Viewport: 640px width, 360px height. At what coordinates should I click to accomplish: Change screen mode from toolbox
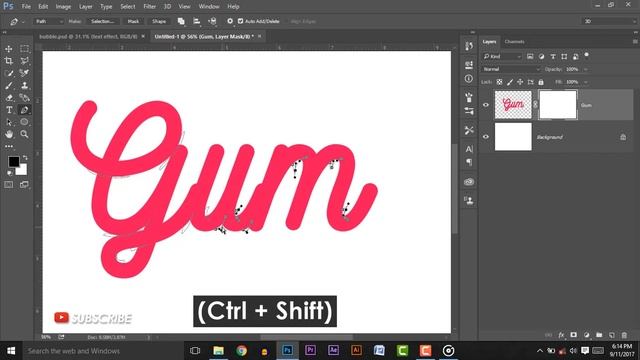pyautogui.click(x=24, y=185)
